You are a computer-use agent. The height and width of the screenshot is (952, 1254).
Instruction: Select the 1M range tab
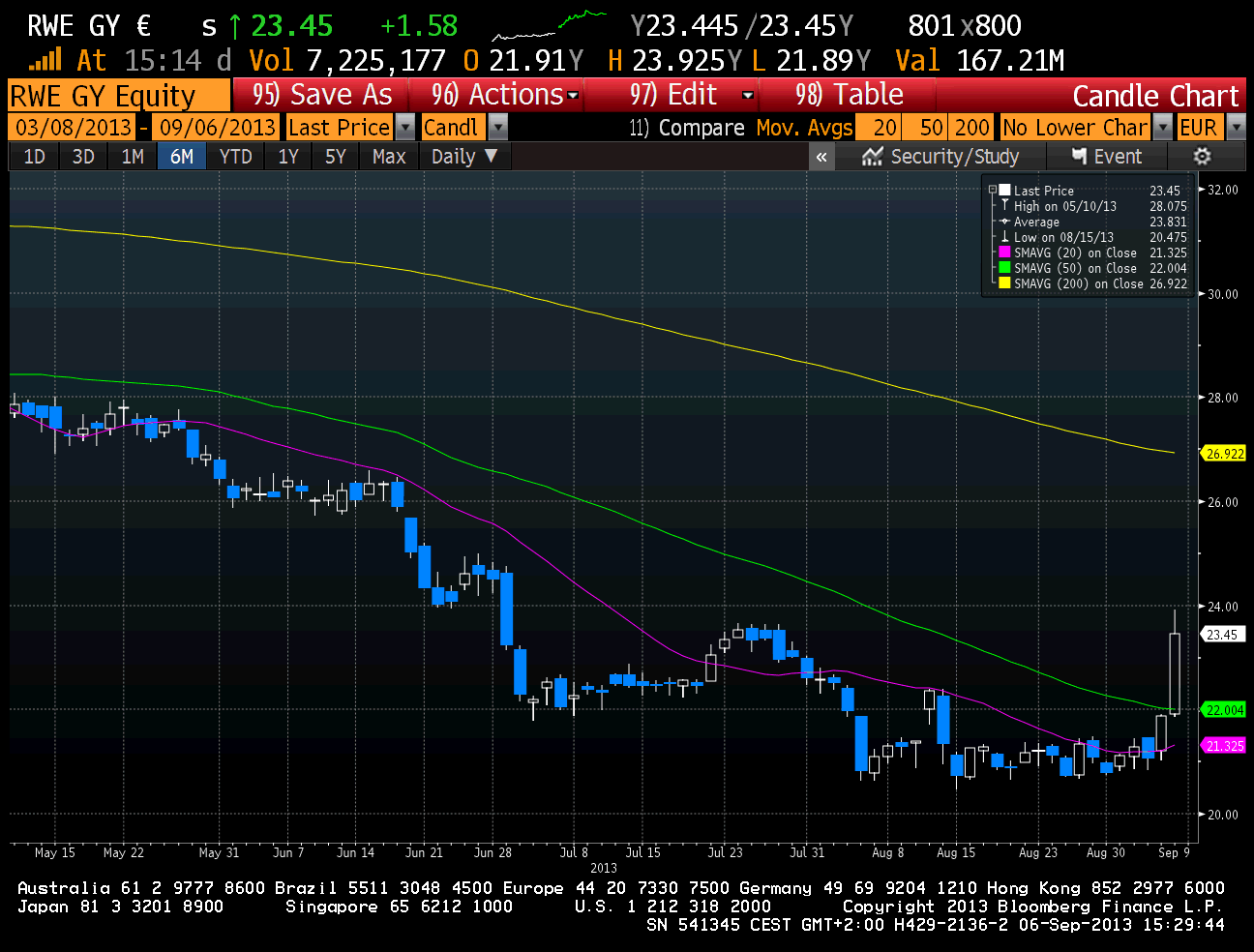(133, 157)
